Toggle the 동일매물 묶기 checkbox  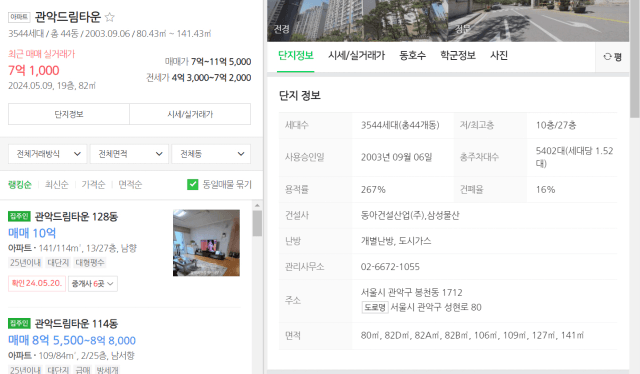(x=192, y=185)
